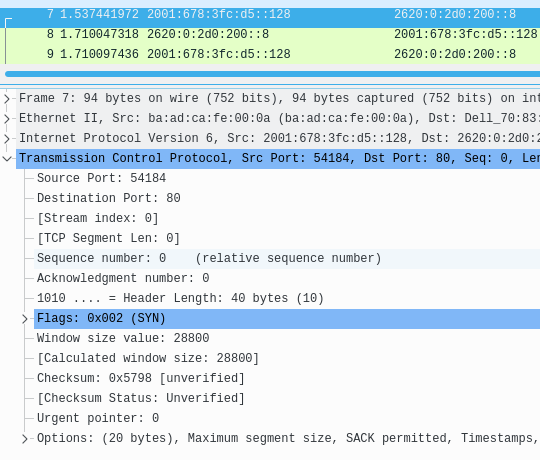Select the Urgent pointer: 0 row
Screen dimensions: 540x460
coord(98,418)
